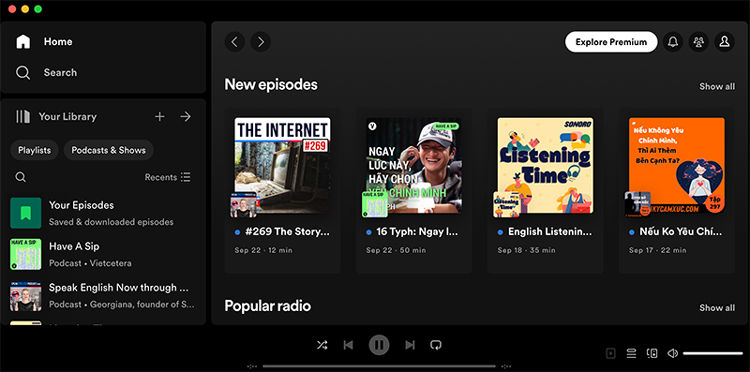Toggle repeat mode
750x372 pixels.
(x=436, y=345)
